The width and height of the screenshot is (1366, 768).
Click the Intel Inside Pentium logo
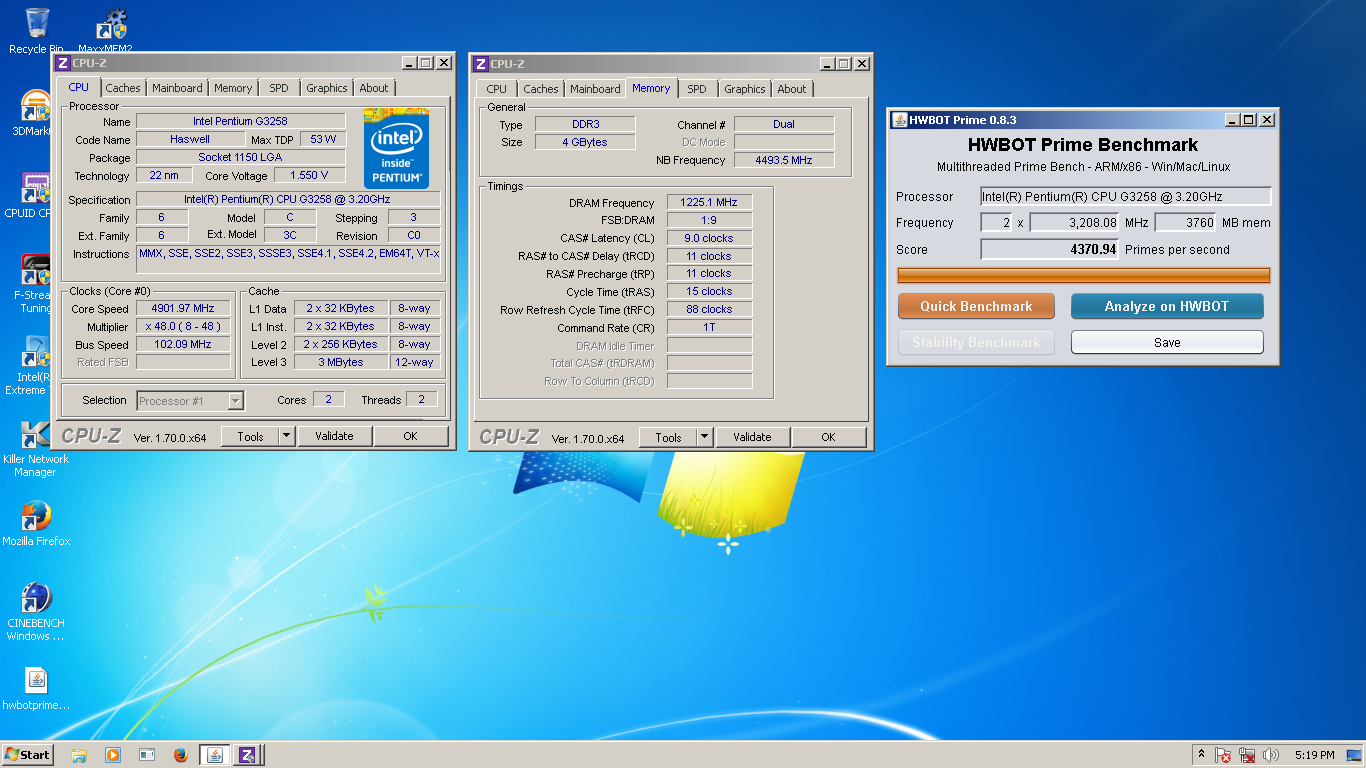[x=397, y=148]
